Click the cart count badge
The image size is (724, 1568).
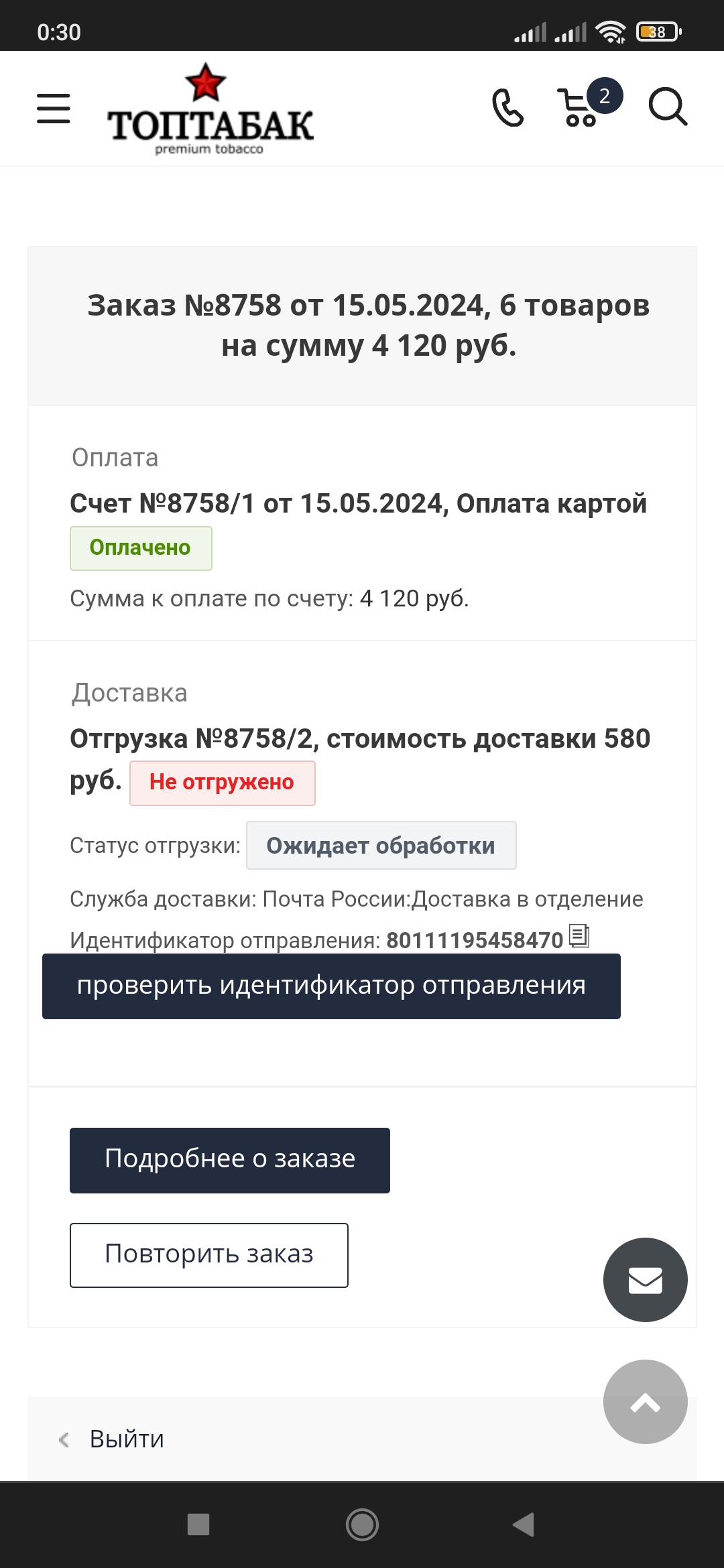pyautogui.click(x=605, y=96)
